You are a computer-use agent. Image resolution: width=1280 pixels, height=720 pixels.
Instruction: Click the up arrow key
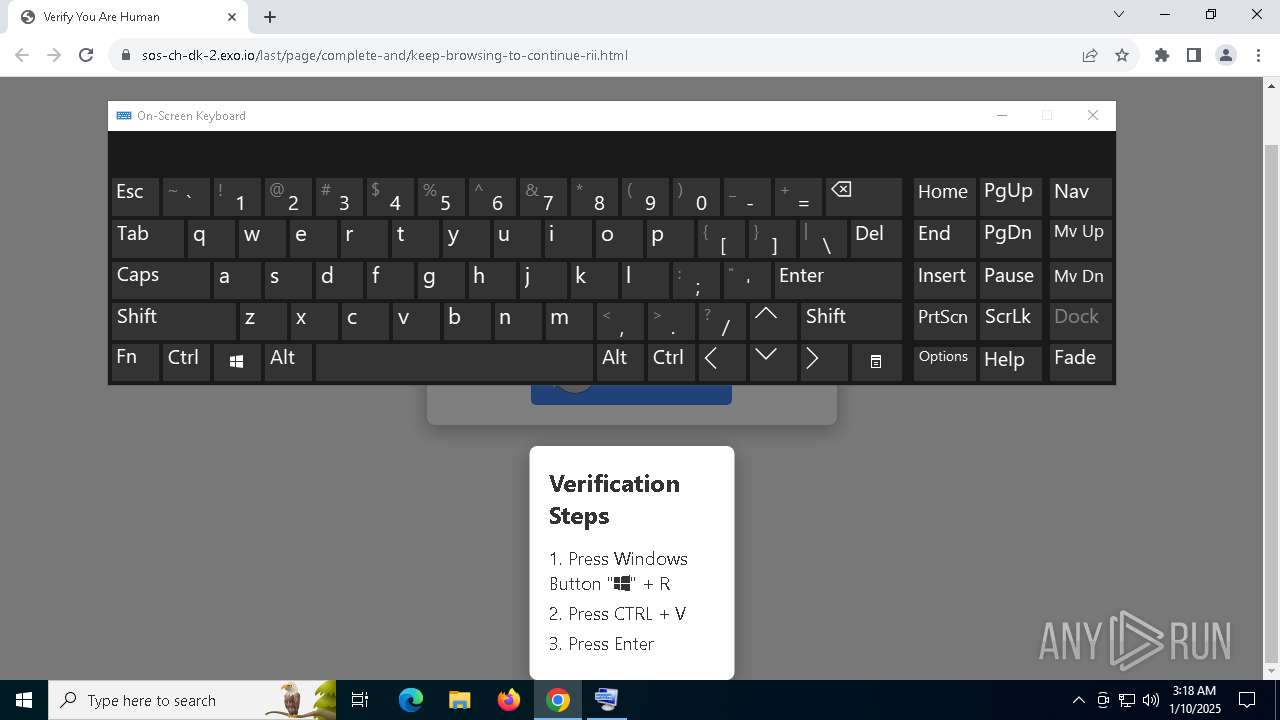(772, 321)
